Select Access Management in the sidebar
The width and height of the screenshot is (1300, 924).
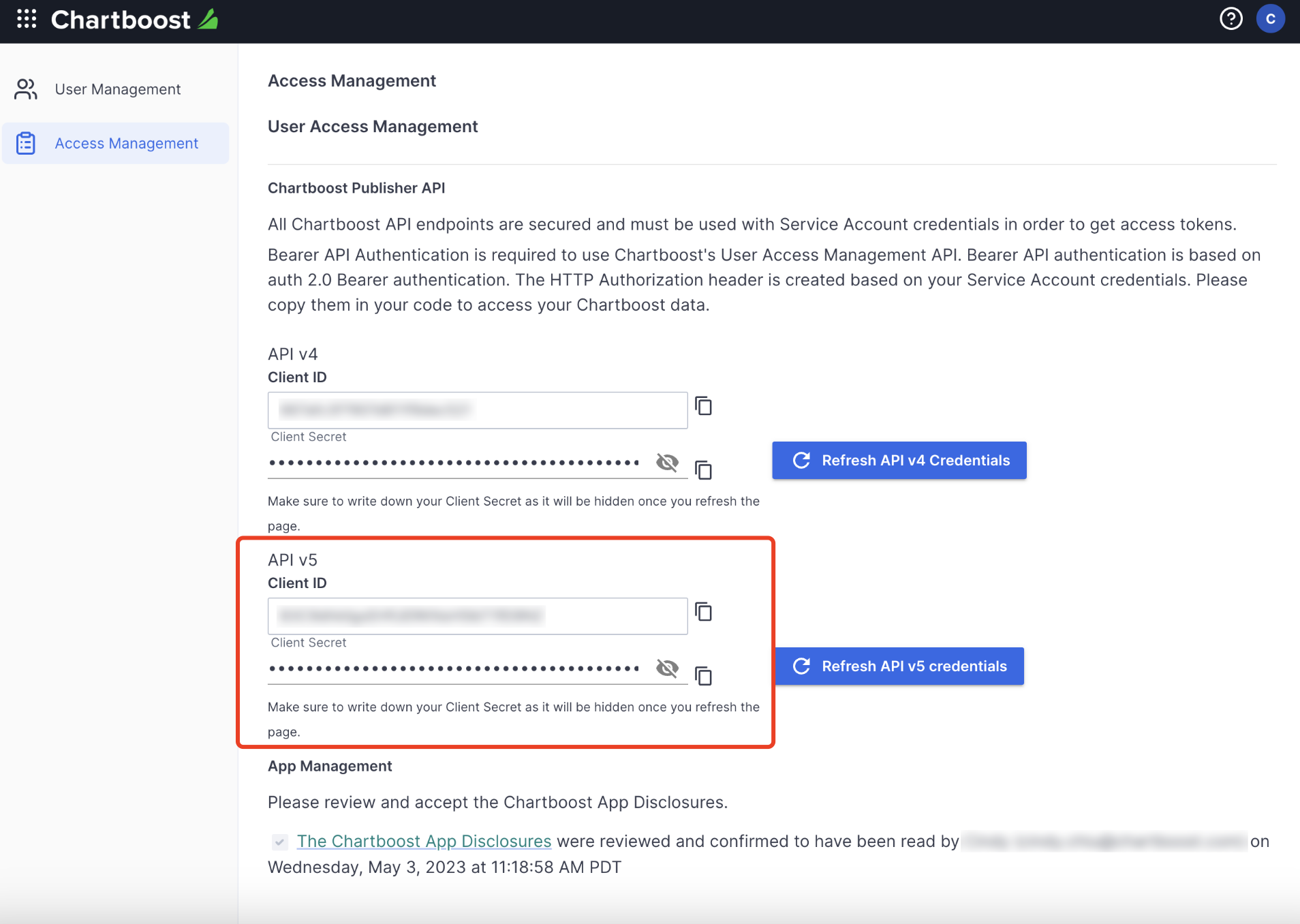tap(115, 143)
